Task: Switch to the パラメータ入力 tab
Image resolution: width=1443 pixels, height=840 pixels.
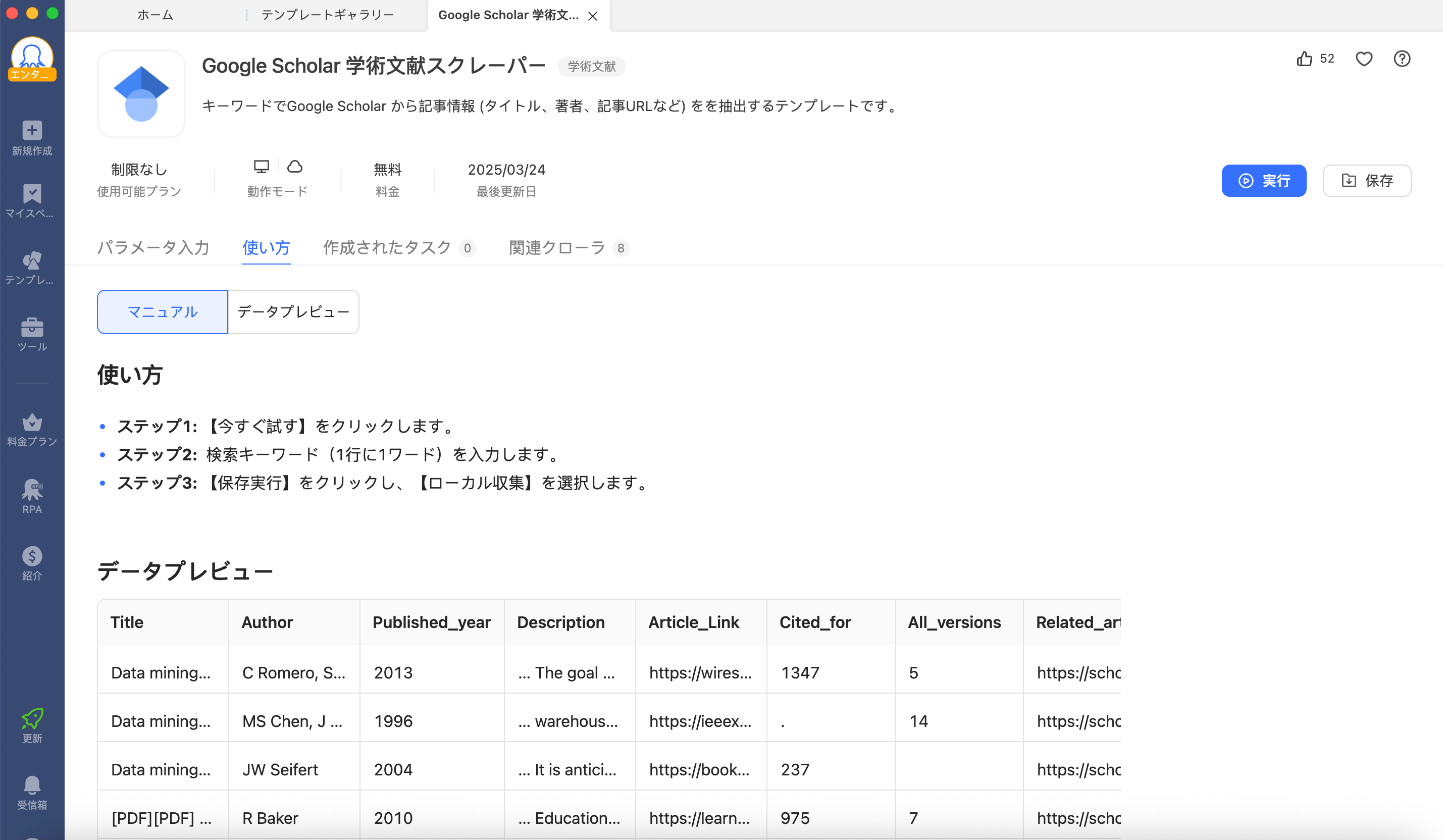Action: [x=153, y=247]
